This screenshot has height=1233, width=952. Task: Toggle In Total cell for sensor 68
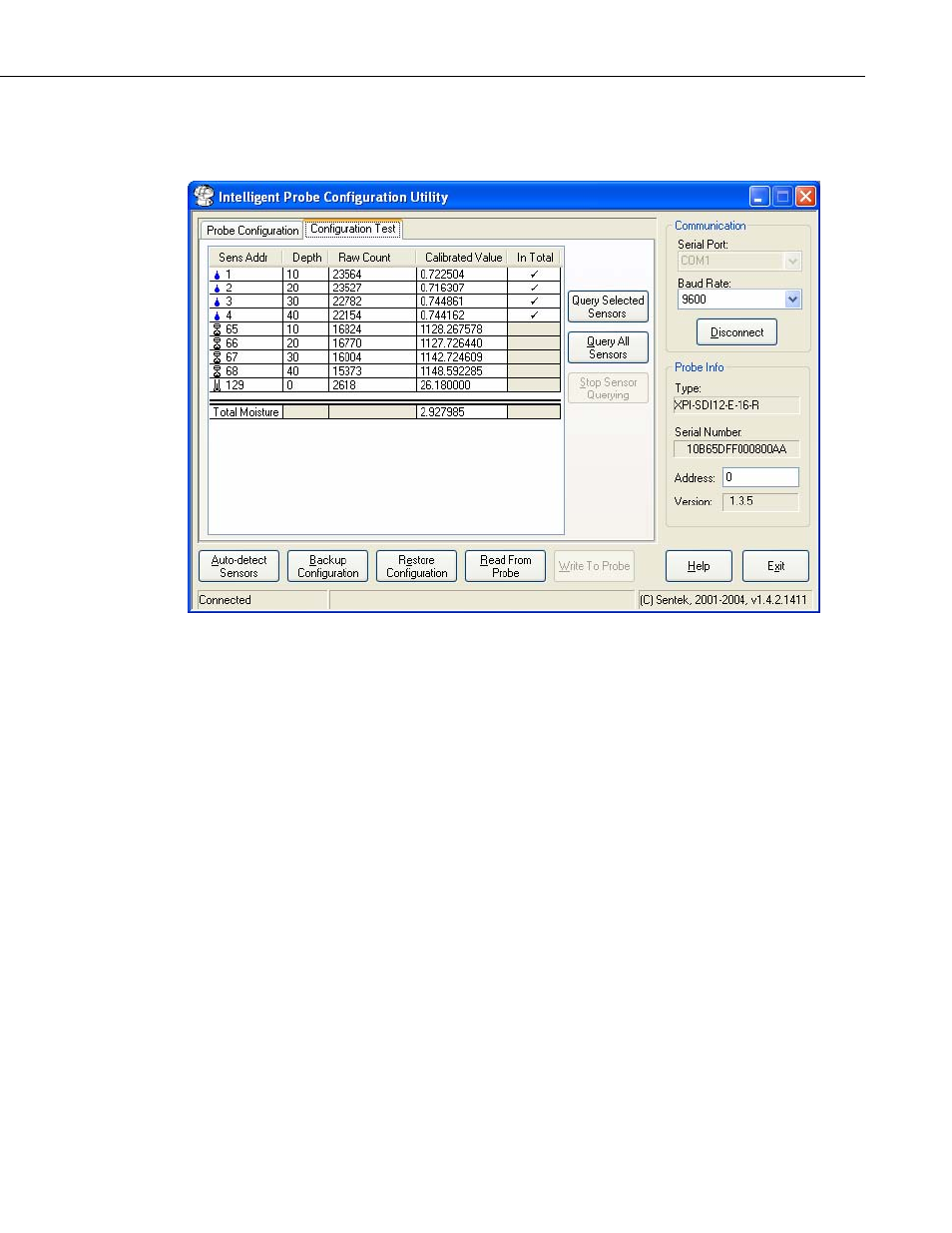pos(534,371)
